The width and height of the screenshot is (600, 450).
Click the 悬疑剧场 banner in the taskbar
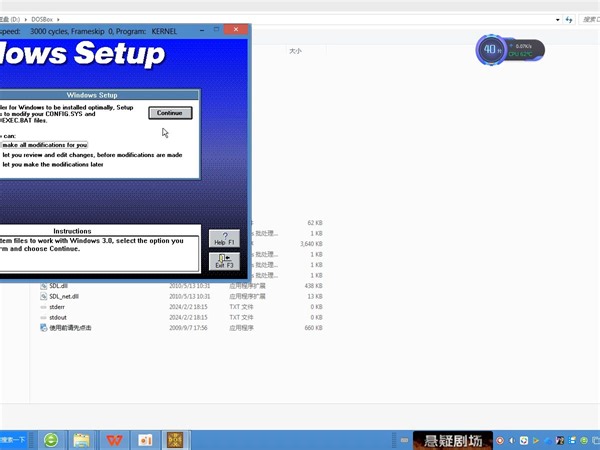click(453, 440)
